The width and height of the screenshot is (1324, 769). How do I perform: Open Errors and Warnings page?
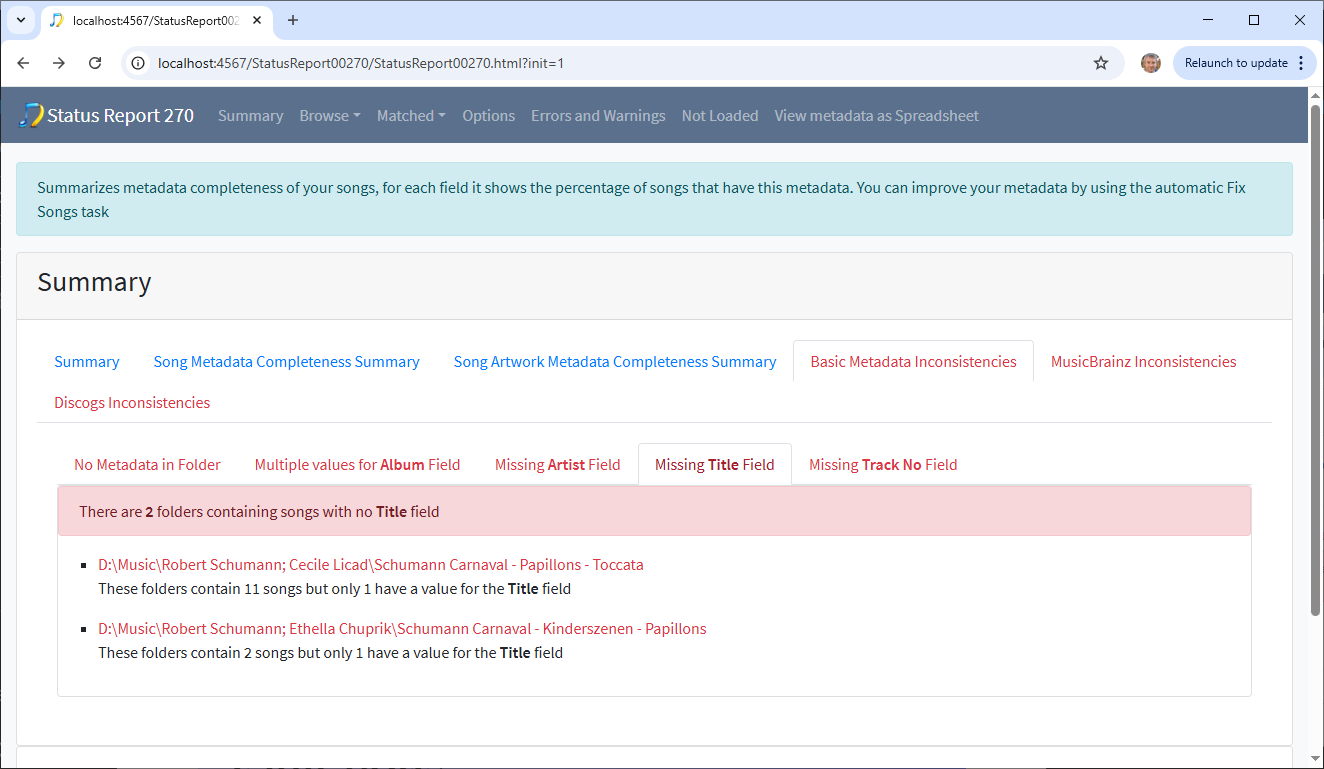(598, 116)
